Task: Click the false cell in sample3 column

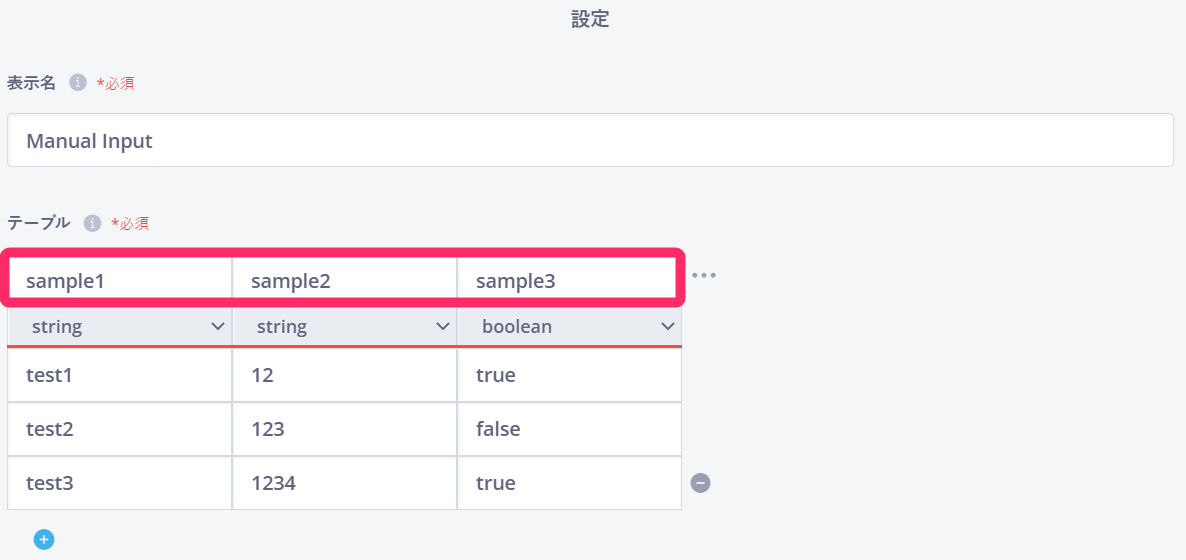Action: pyautogui.click(x=570, y=429)
